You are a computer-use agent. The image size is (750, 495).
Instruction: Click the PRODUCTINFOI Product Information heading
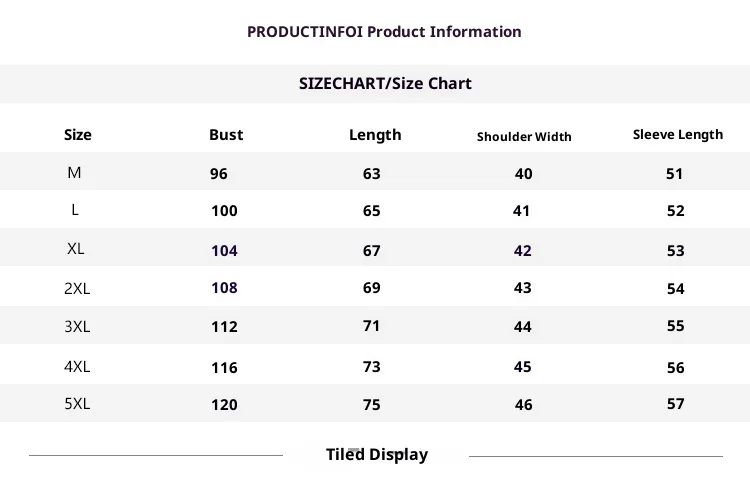(384, 31)
